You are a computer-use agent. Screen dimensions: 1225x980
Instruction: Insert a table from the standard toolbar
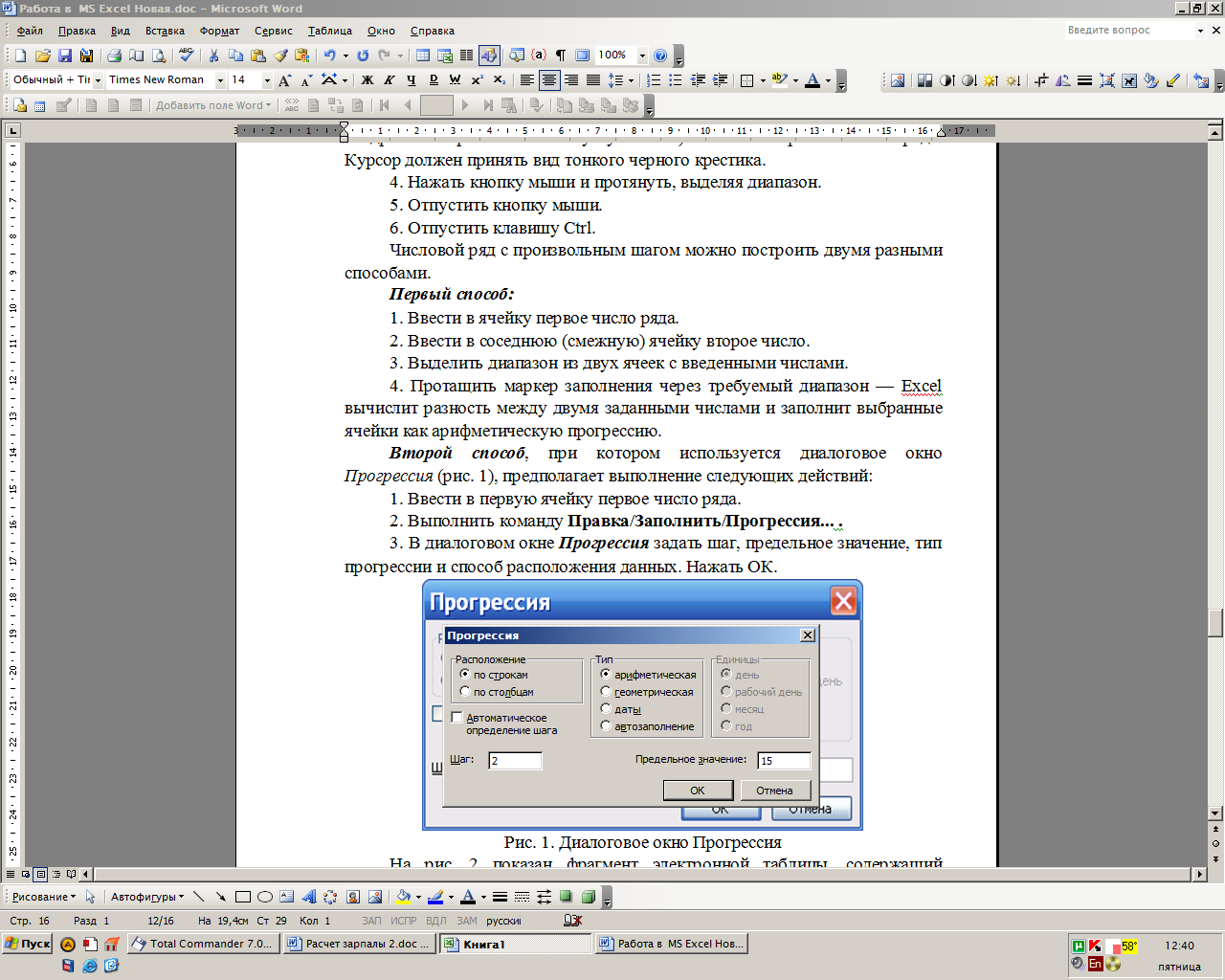pyautogui.click(x=422, y=56)
